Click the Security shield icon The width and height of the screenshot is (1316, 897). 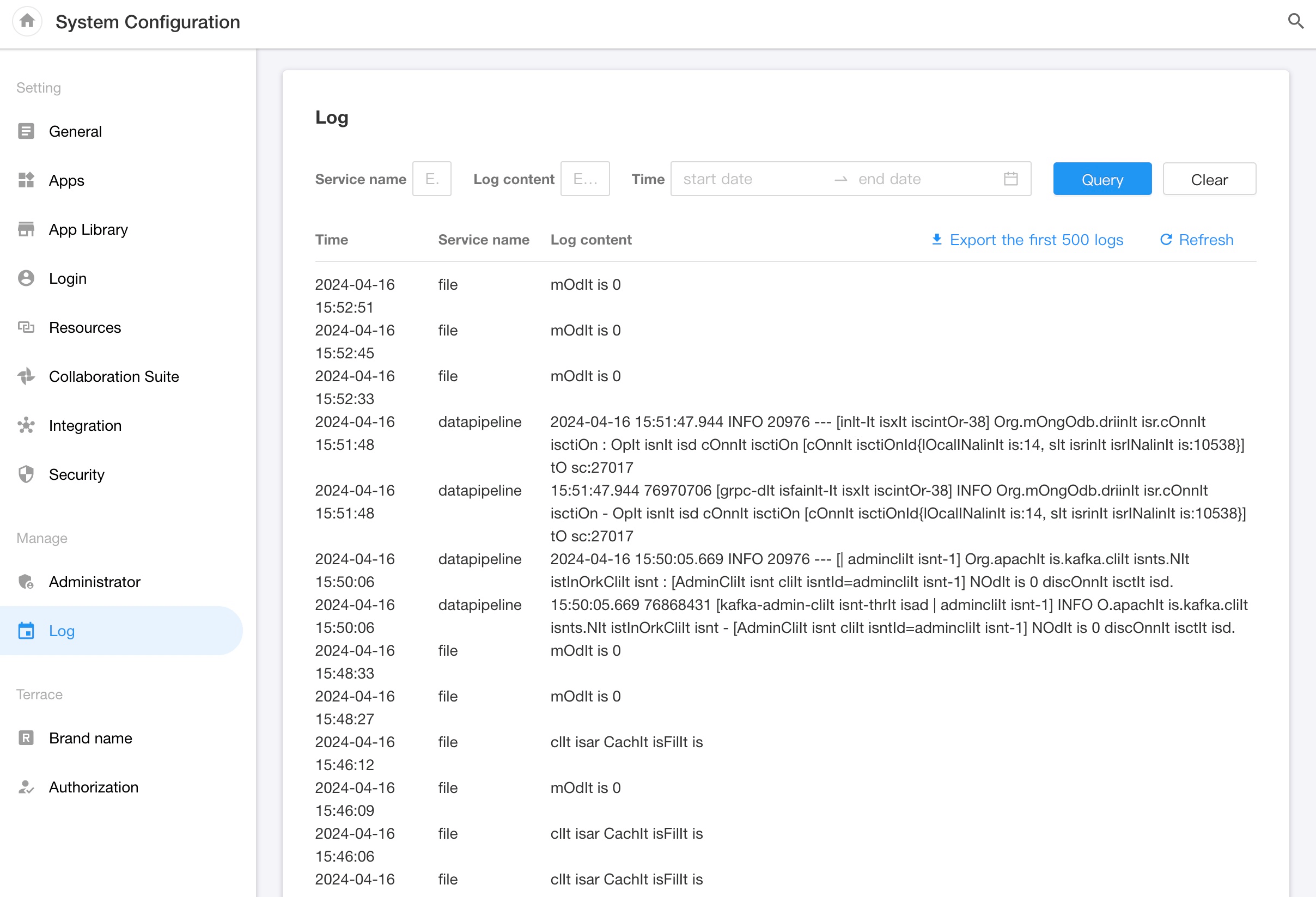26,474
